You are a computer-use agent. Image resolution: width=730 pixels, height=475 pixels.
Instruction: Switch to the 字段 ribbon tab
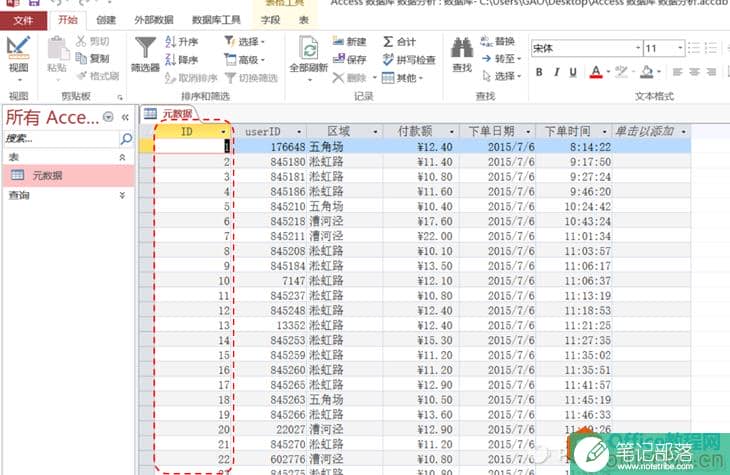tap(270, 20)
